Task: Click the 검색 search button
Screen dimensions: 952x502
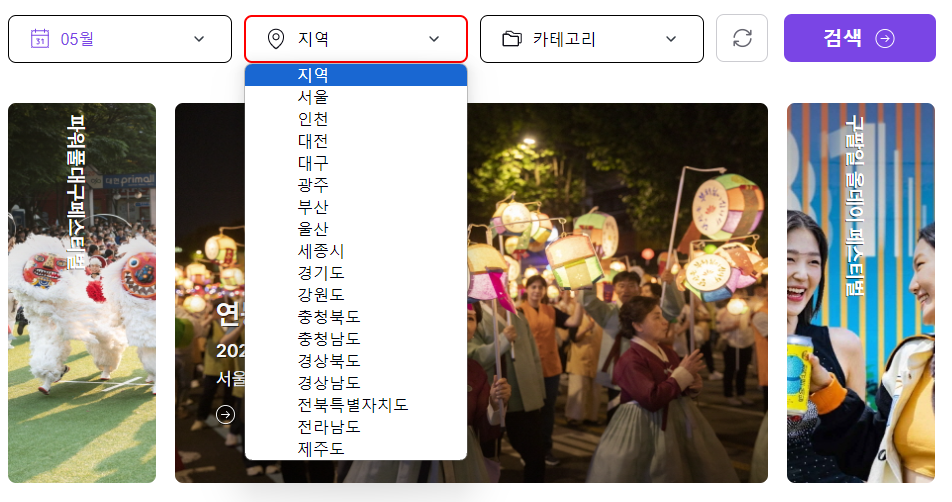Action: click(860, 38)
